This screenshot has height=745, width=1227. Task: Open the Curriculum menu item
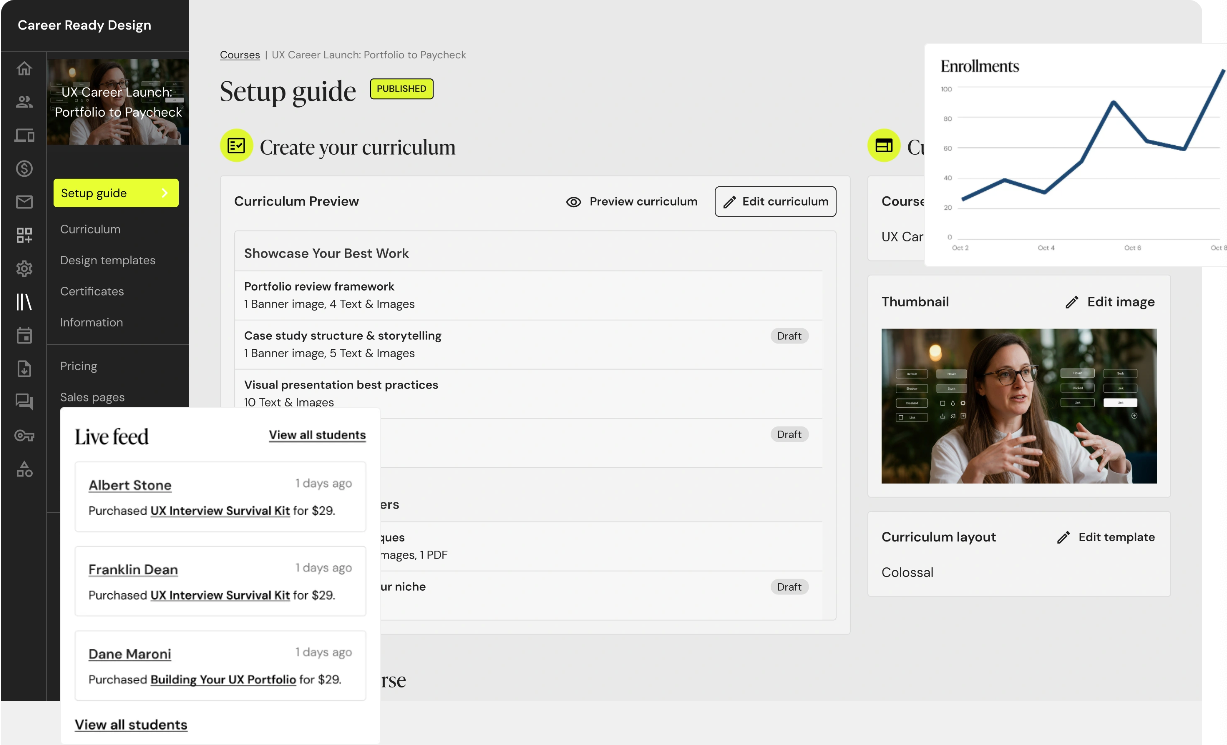coord(90,229)
